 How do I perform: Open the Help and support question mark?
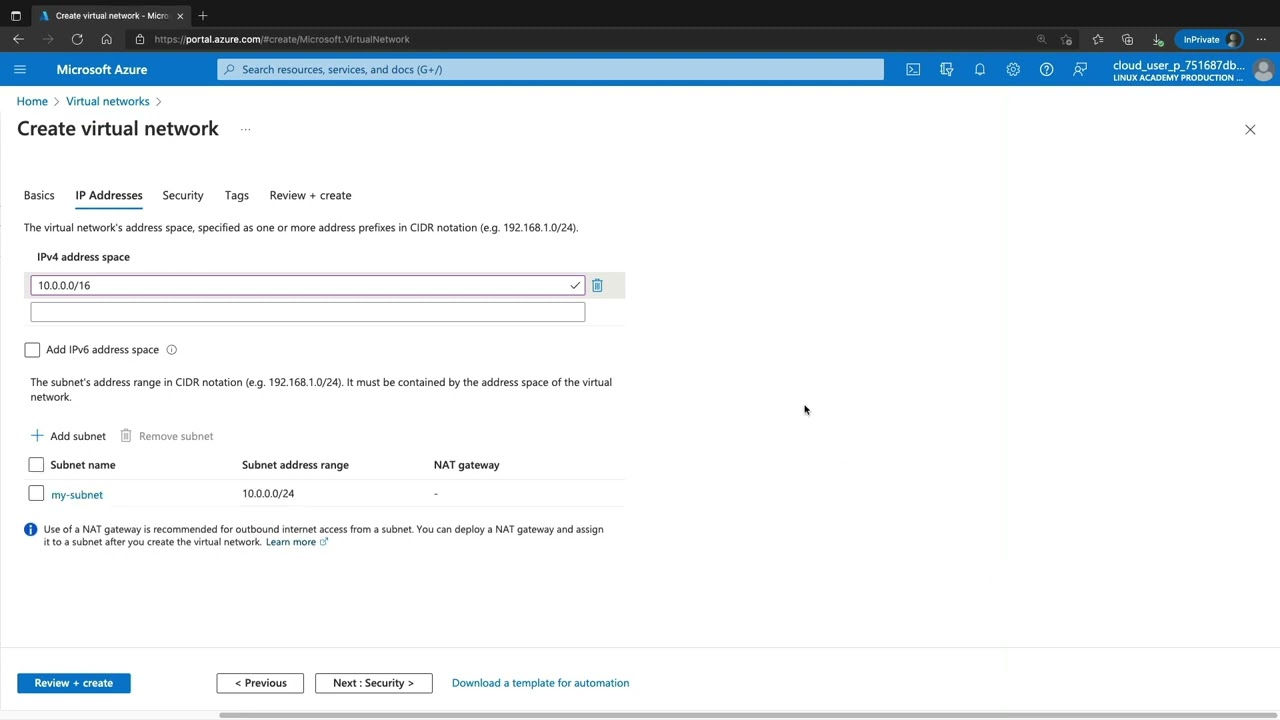point(1046,69)
